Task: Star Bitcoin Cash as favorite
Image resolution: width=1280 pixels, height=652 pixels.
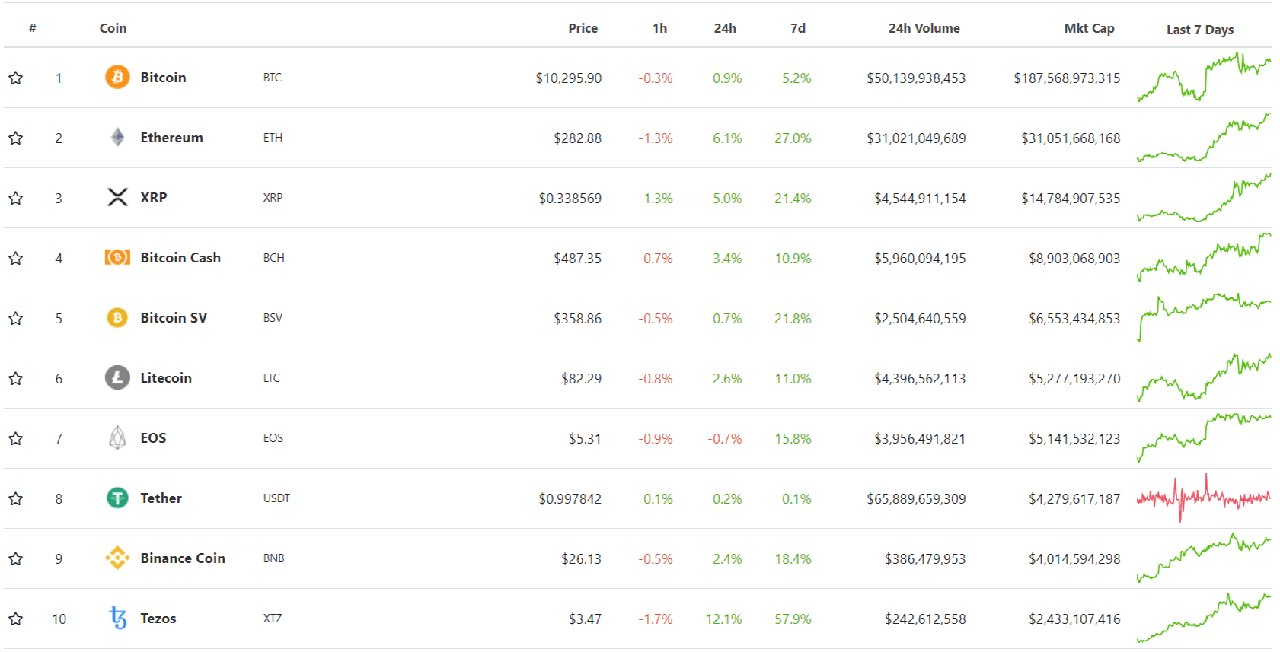Action: click(x=15, y=258)
